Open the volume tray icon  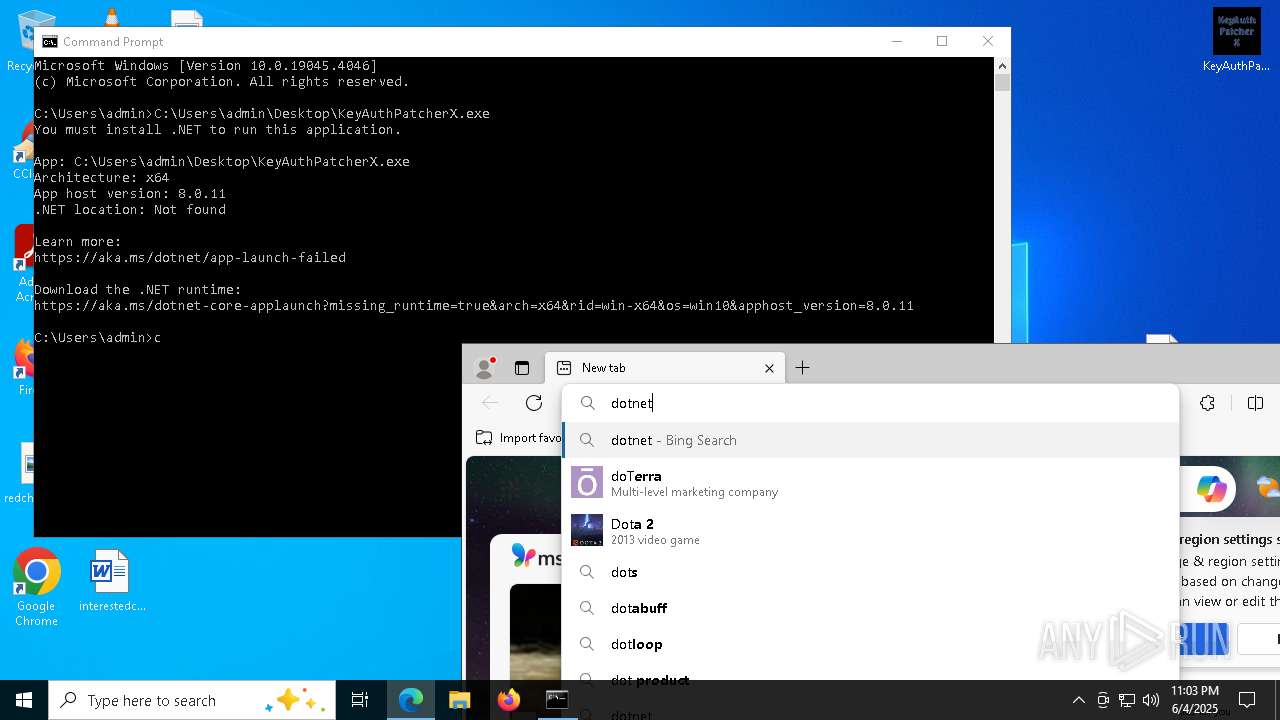pos(1151,700)
